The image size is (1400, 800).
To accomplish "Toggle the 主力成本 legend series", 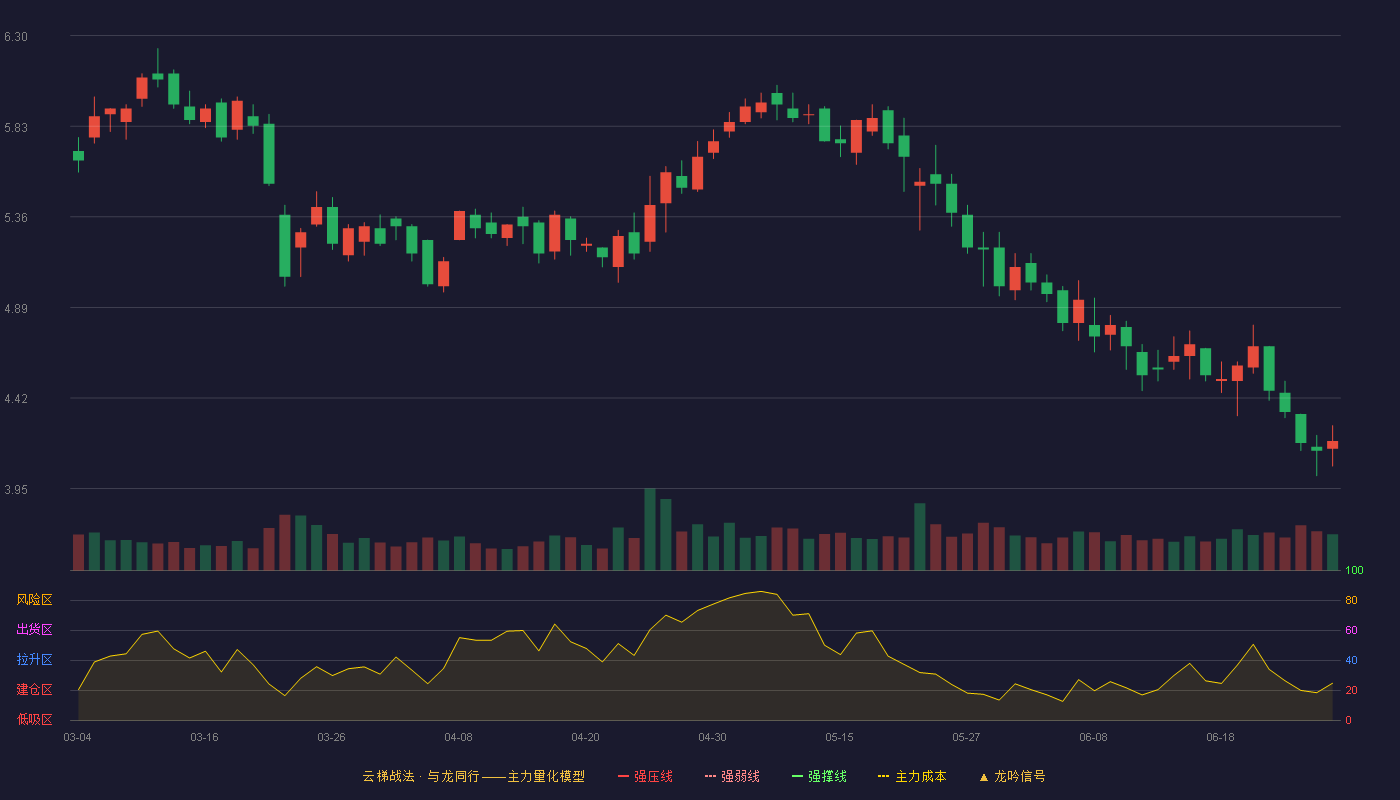I will [912, 776].
